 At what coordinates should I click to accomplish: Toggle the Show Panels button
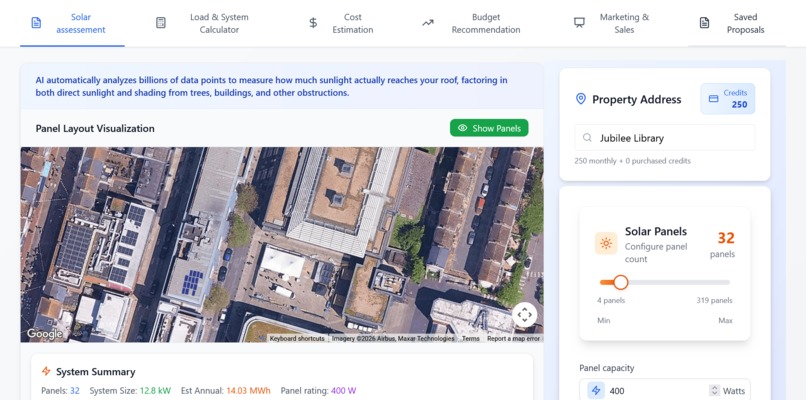click(x=489, y=128)
